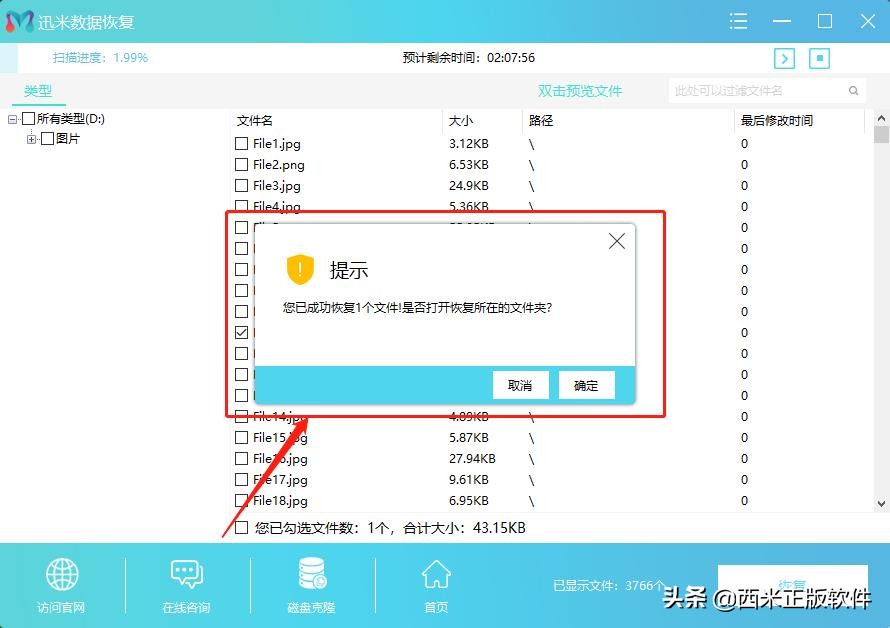The height and width of the screenshot is (628, 890).
Task: Check the File2.png checkbox
Action: (241, 165)
